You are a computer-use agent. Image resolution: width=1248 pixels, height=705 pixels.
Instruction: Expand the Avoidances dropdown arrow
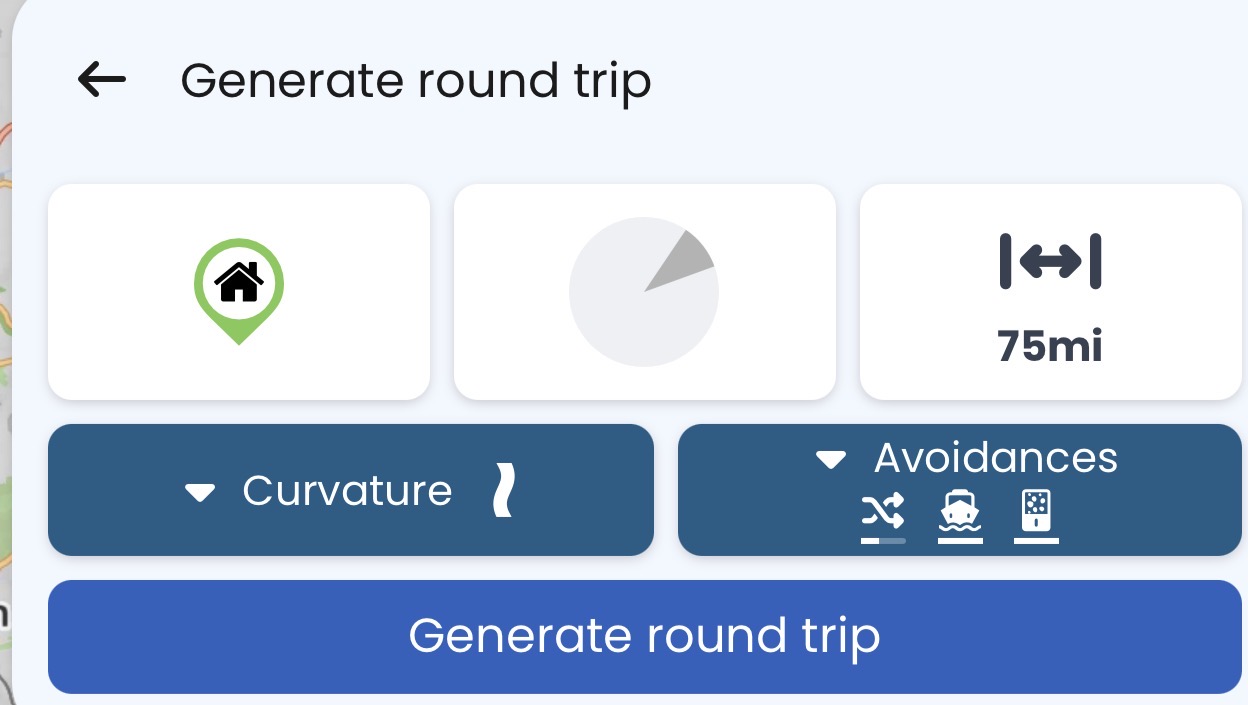coord(831,460)
